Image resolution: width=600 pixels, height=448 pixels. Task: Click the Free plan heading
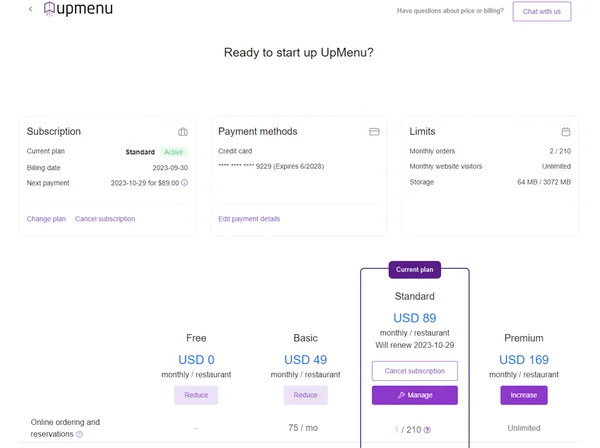[196, 338]
